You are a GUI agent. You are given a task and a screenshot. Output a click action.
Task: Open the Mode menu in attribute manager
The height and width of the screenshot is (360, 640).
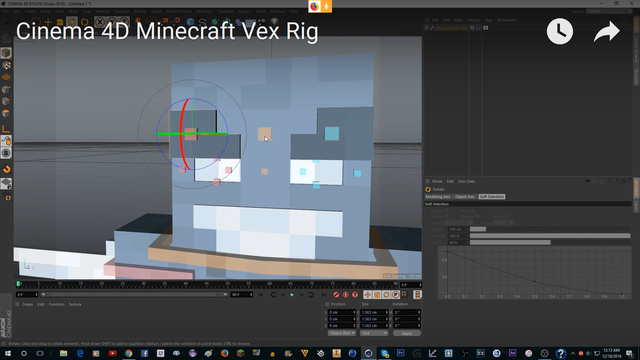pos(437,181)
